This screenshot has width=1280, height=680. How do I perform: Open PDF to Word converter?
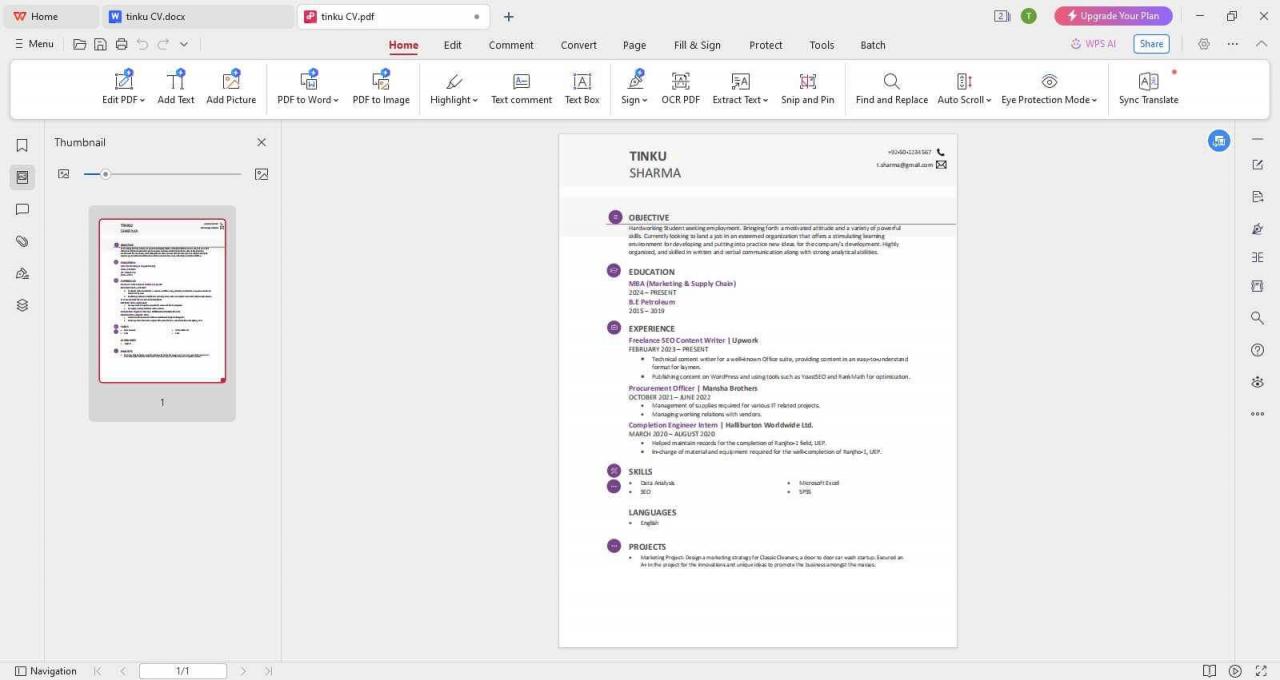(308, 88)
